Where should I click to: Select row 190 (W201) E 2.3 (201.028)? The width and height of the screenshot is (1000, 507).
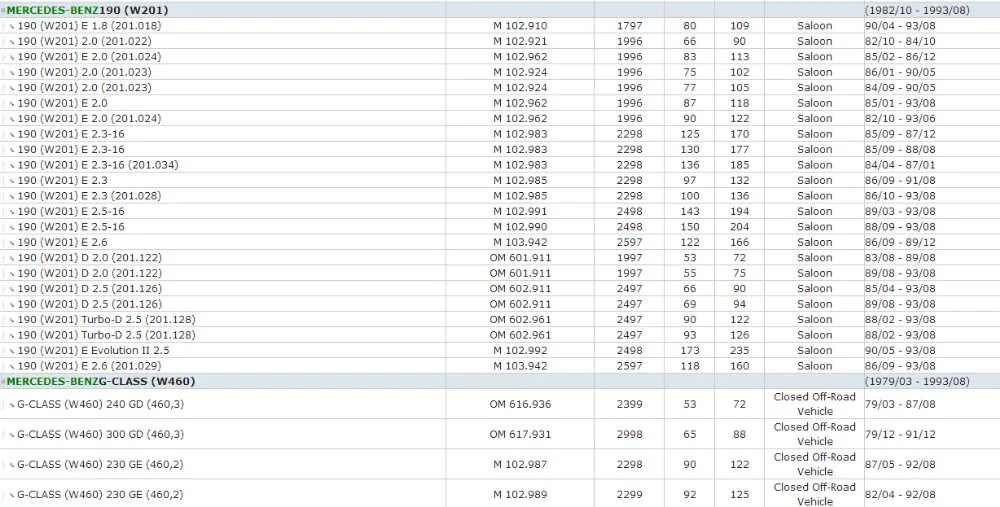click(500, 196)
